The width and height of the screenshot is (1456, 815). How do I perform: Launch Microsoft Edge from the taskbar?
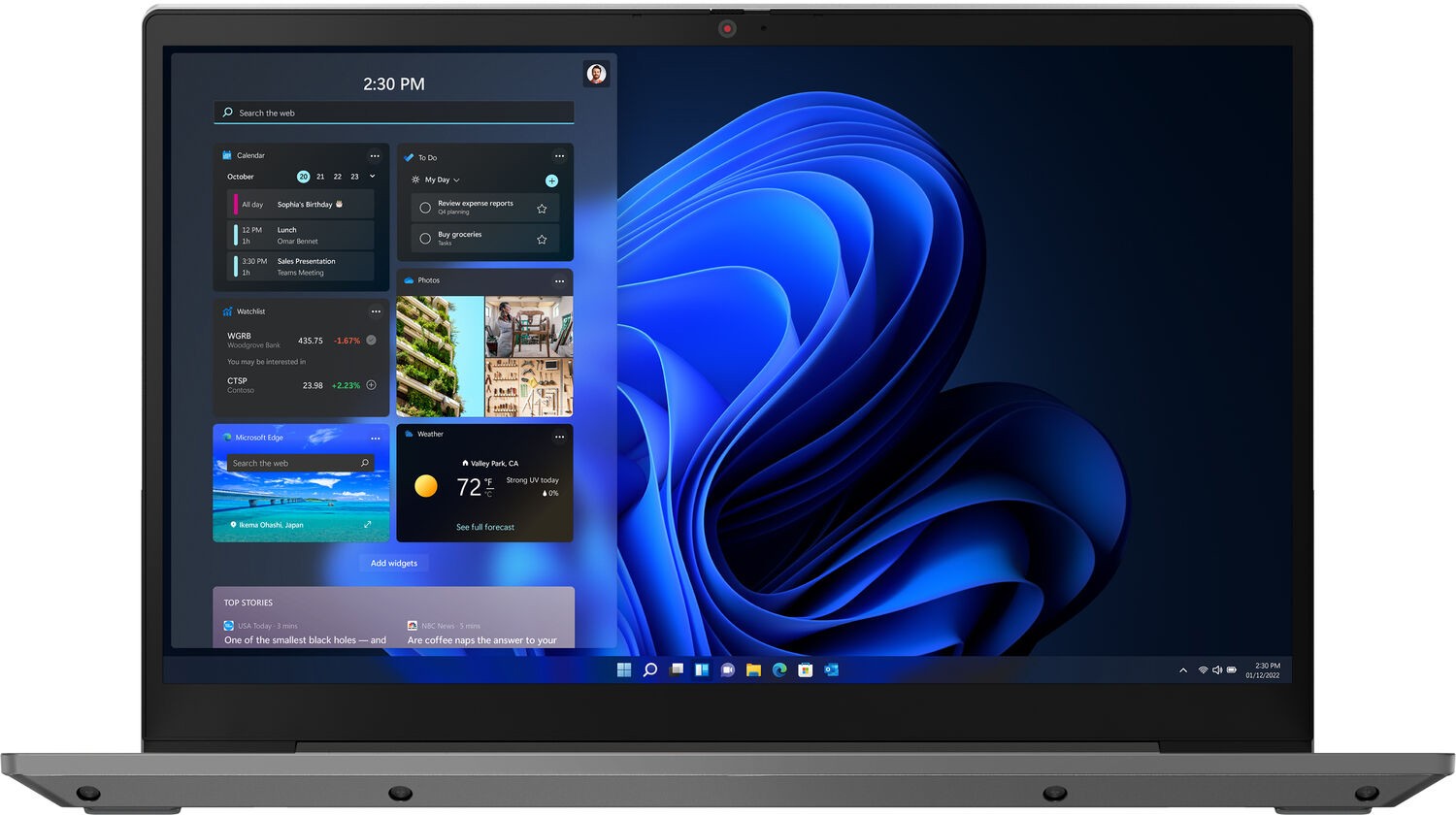tap(779, 669)
